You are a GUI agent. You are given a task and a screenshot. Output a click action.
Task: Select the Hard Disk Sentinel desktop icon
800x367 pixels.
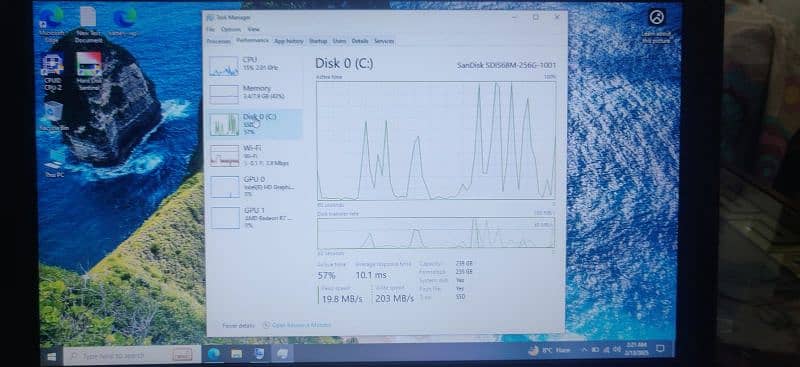pyautogui.click(x=89, y=71)
